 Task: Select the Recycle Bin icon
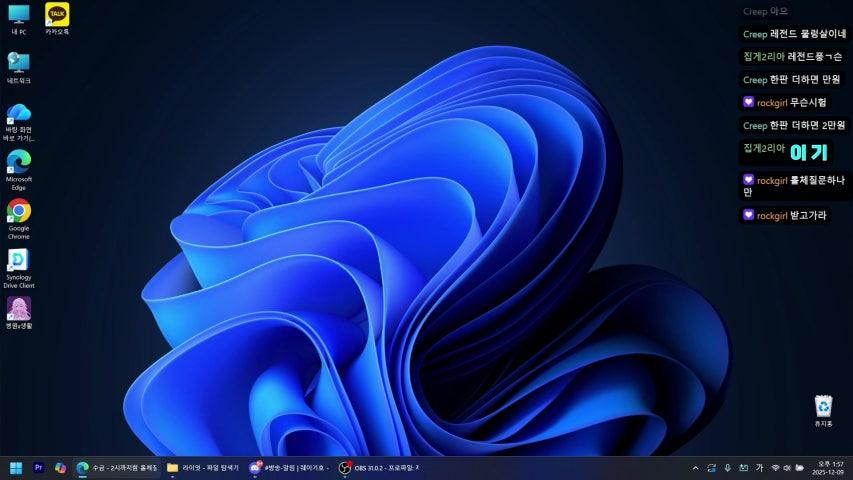click(823, 411)
